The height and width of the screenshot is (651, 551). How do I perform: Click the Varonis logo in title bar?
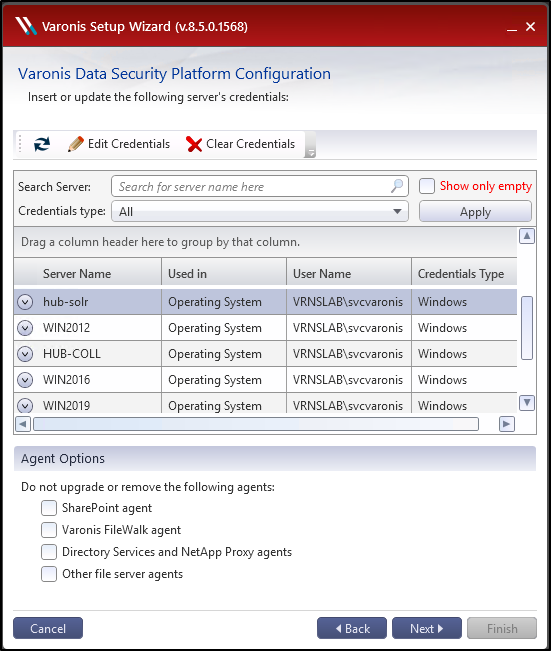26,26
